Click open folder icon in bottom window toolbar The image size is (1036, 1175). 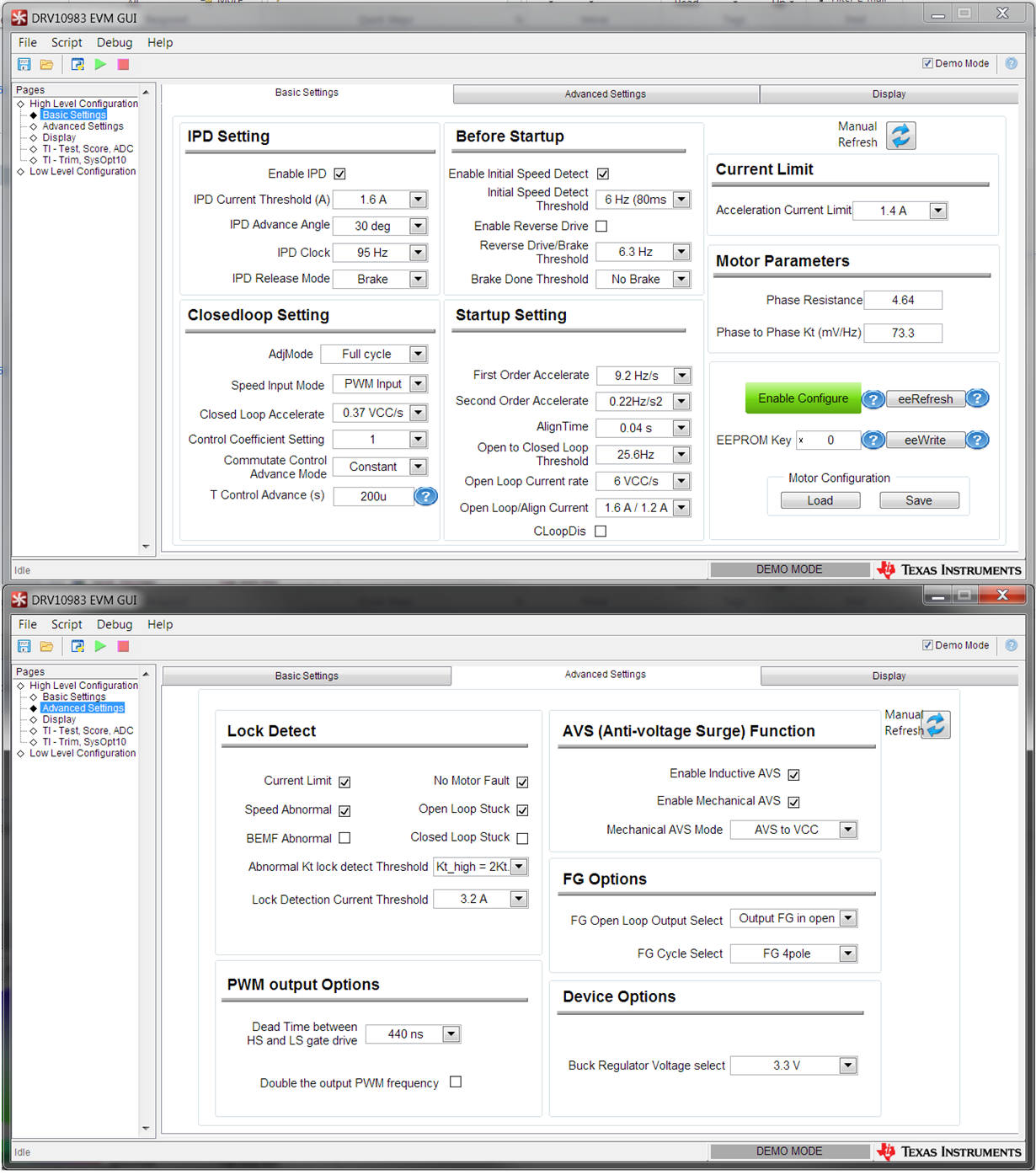point(47,646)
